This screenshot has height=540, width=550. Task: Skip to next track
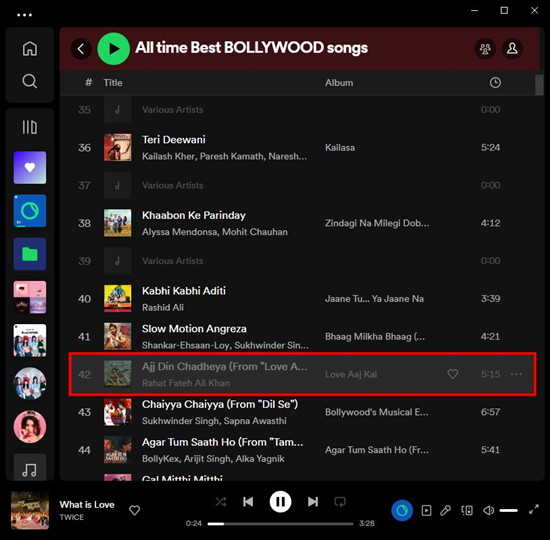coord(313,502)
